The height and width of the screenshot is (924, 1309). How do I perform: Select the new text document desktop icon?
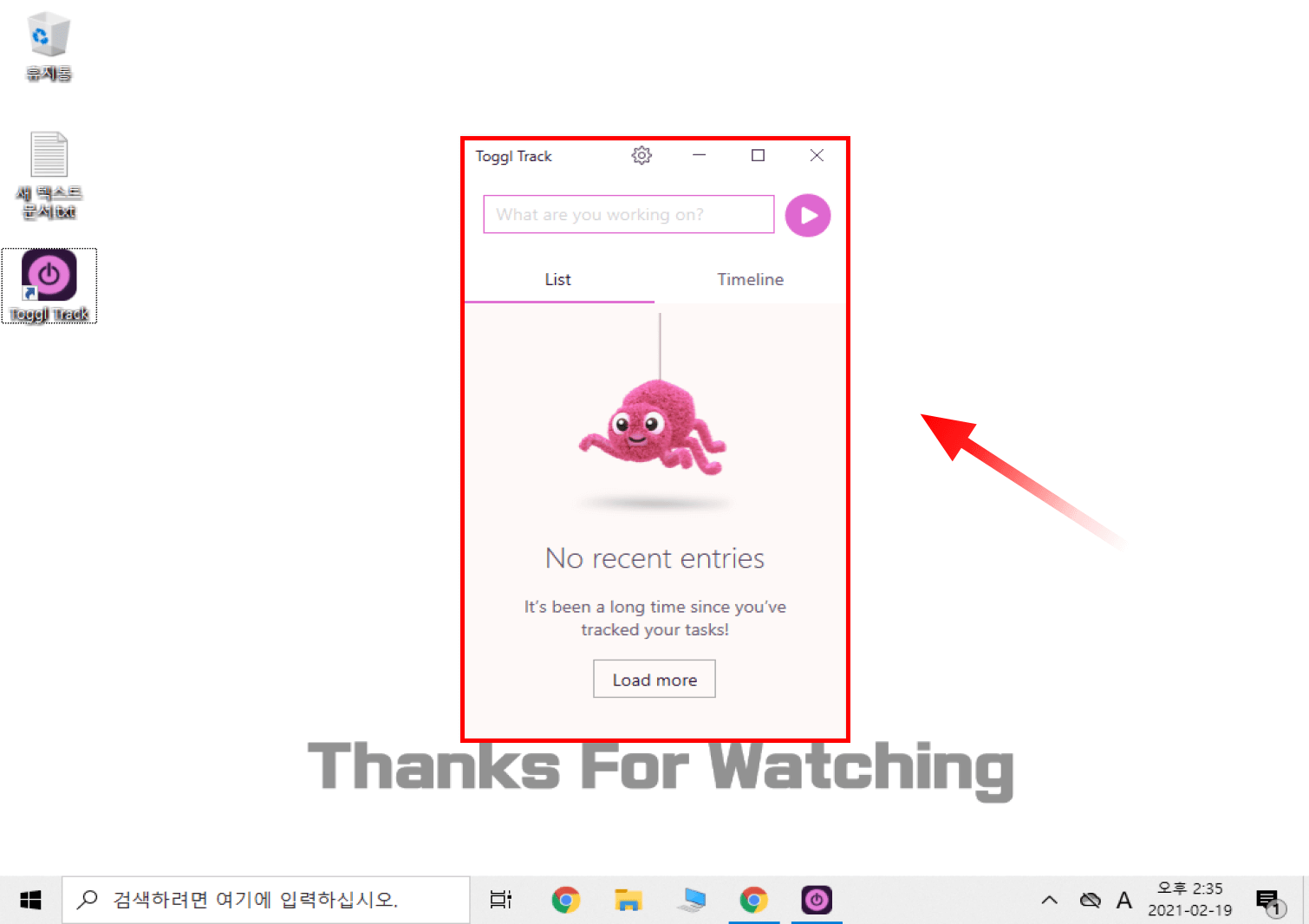coord(49,175)
